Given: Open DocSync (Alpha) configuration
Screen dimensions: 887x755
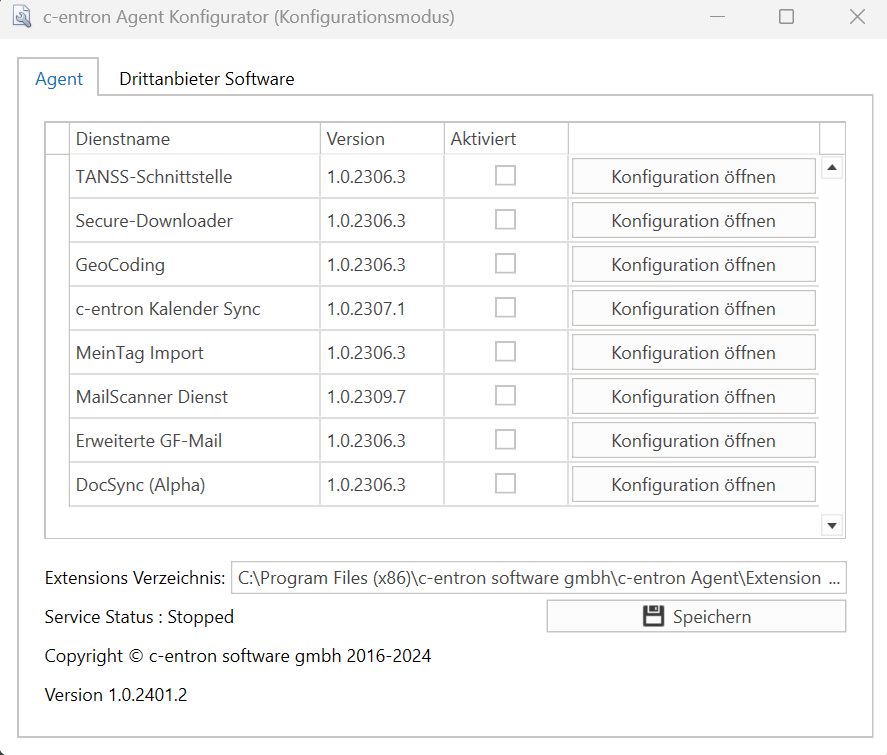Looking at the screenshot, I should pyautogui.click(x=694, y=485).
